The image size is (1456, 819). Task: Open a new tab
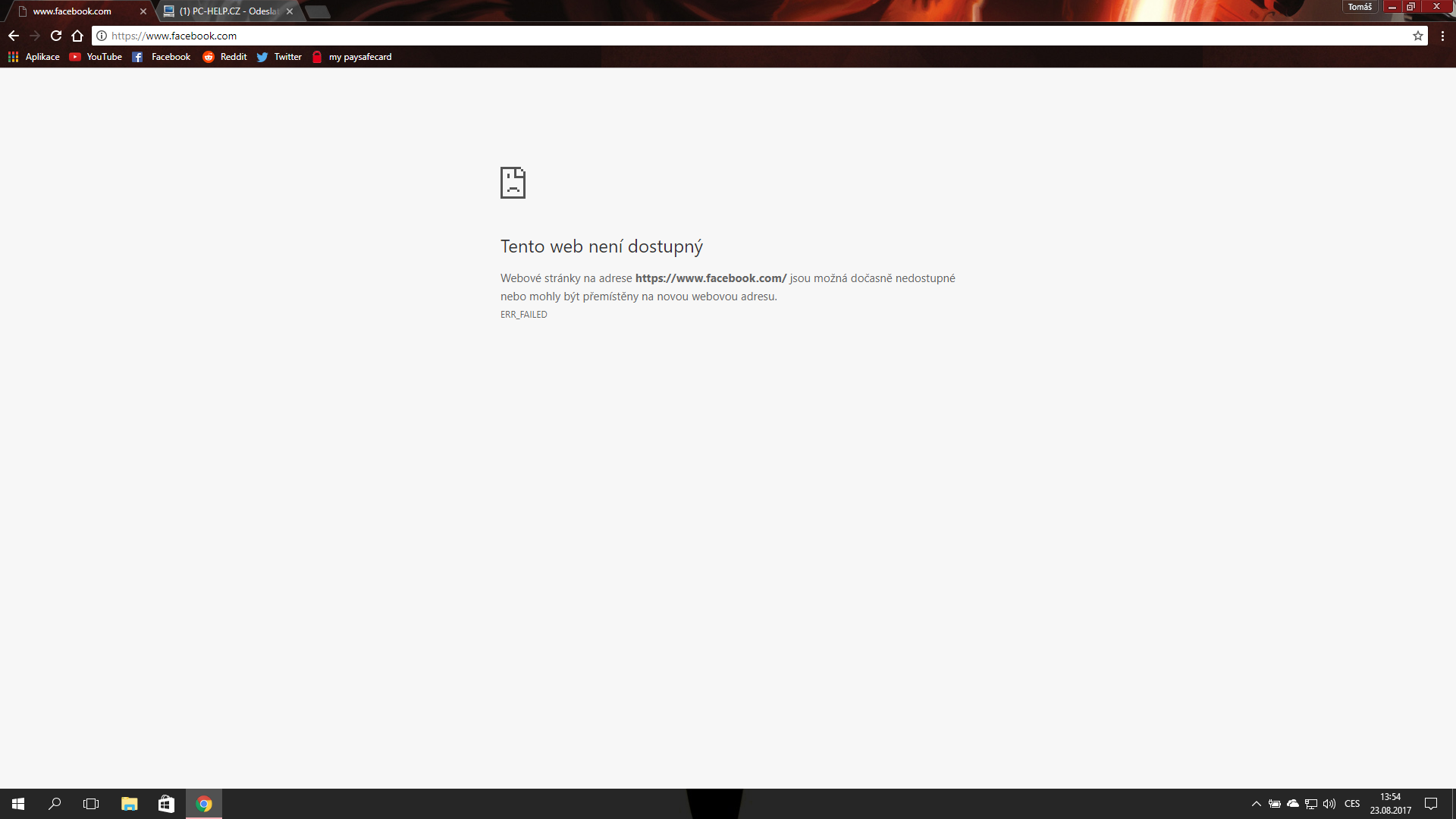tap(318, 11)
